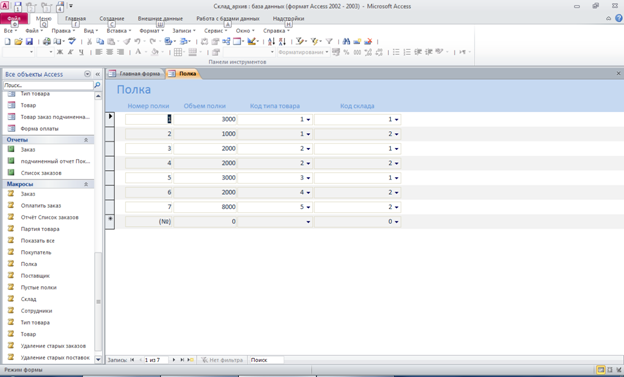The width and height of the screenshot is (624, 377).
Task: Switch to the Создание ribbon tab
Action: [x=112, y=19]
